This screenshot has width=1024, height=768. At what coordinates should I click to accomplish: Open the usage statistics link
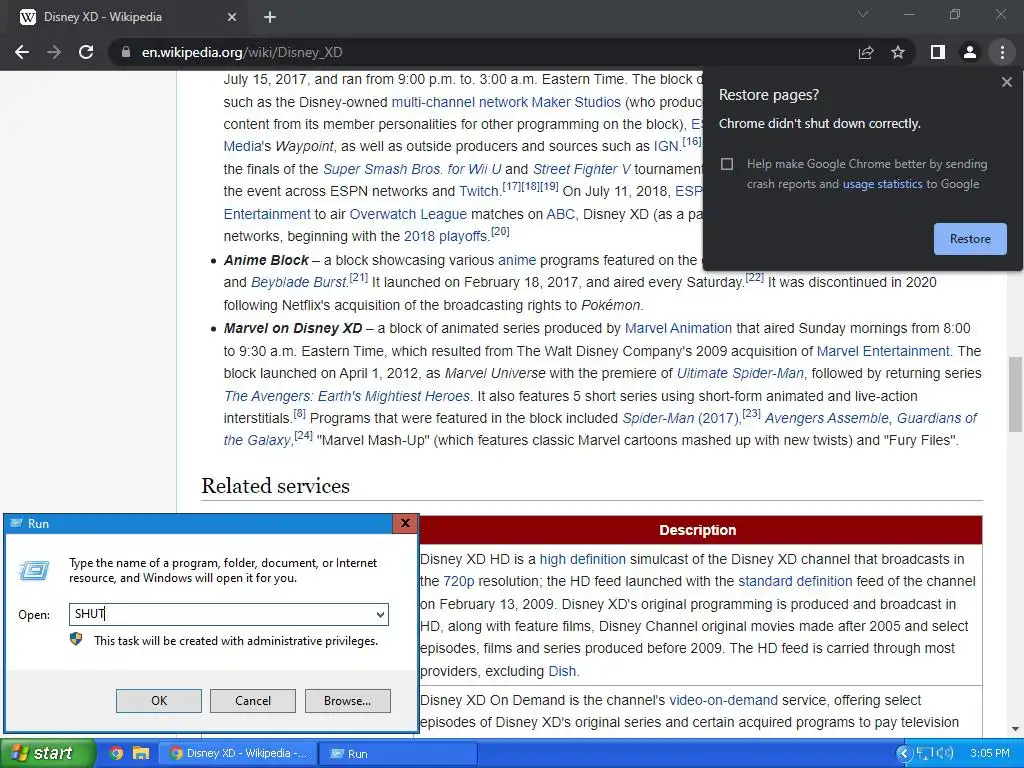point(882,184)
